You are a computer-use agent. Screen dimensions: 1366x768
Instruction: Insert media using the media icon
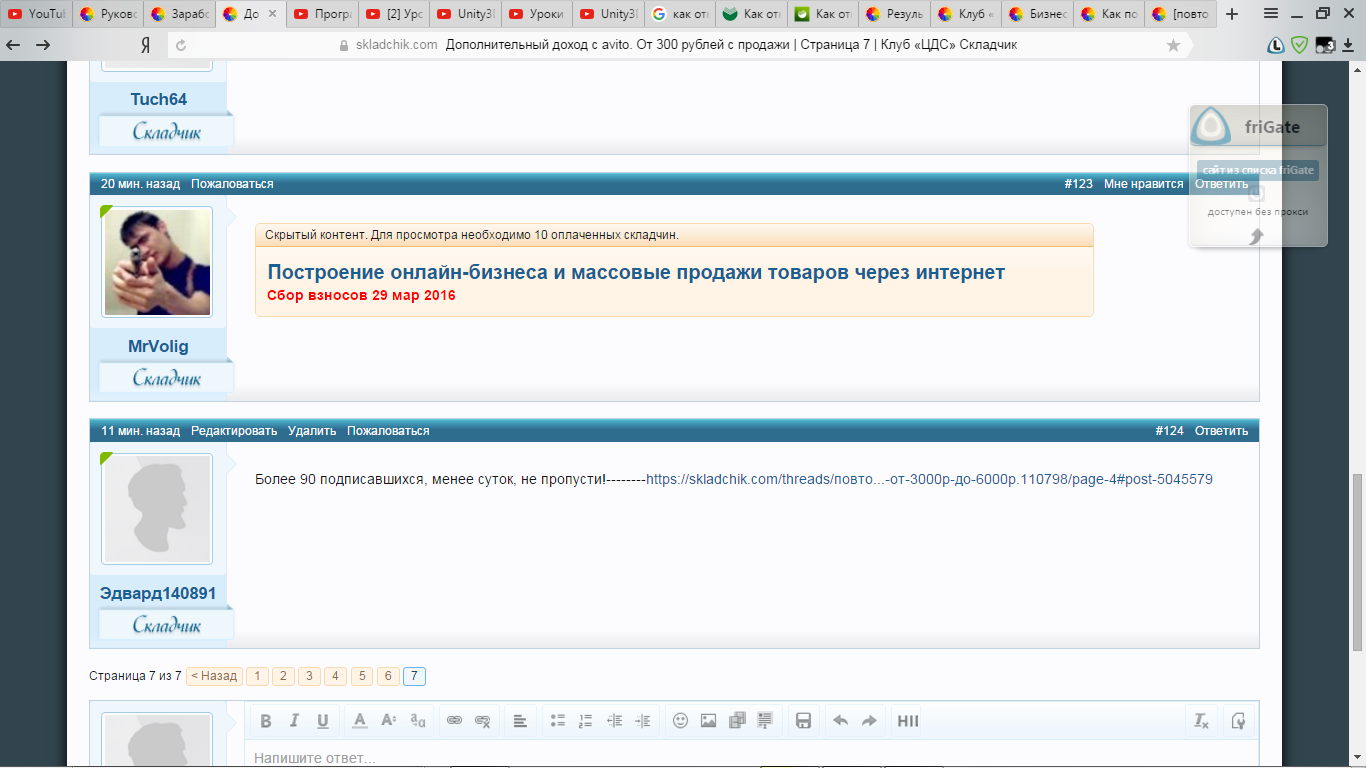(738, 721)
